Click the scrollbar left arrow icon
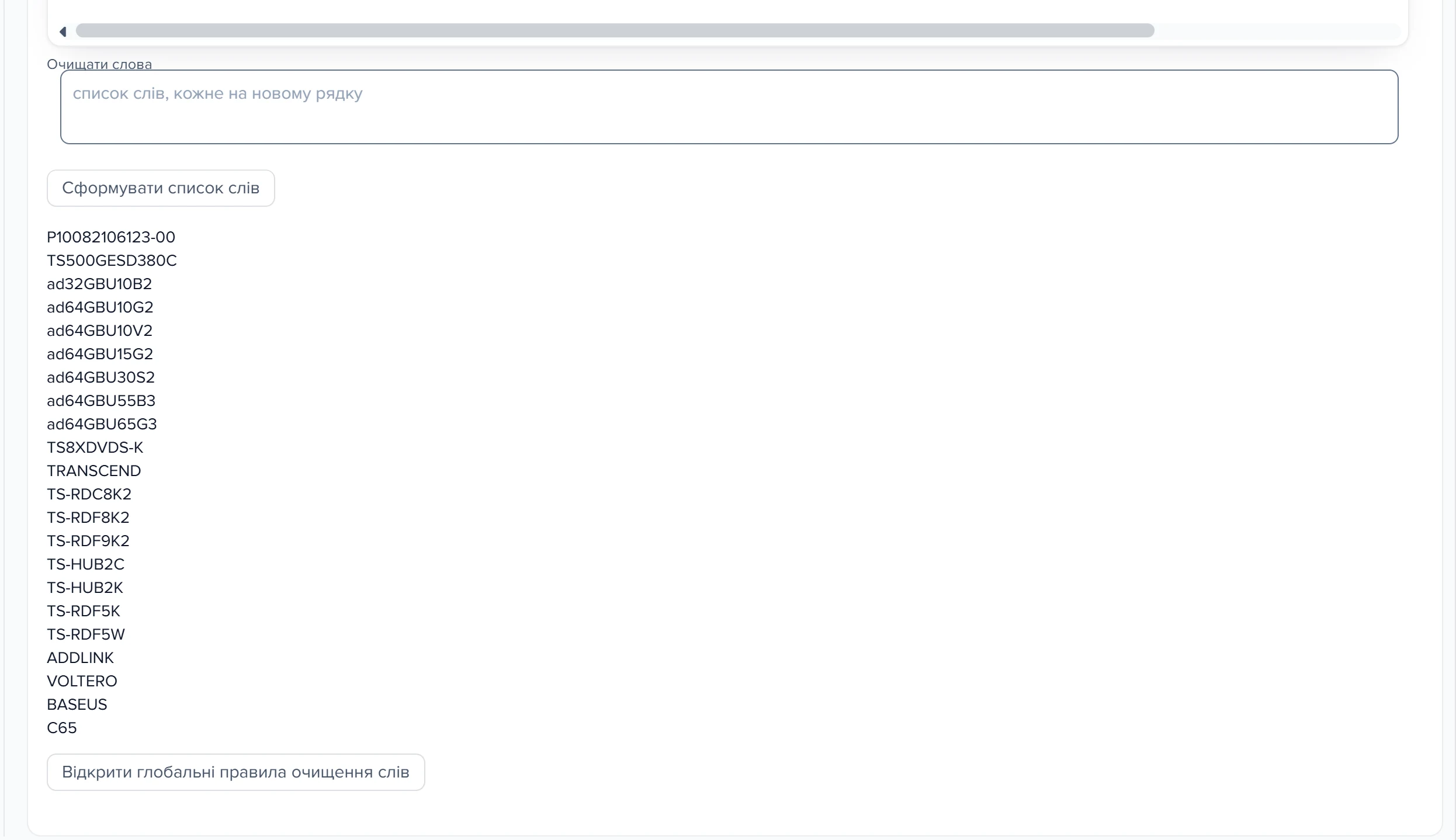Screen dimensions: 1456x840 coord(63,32)
